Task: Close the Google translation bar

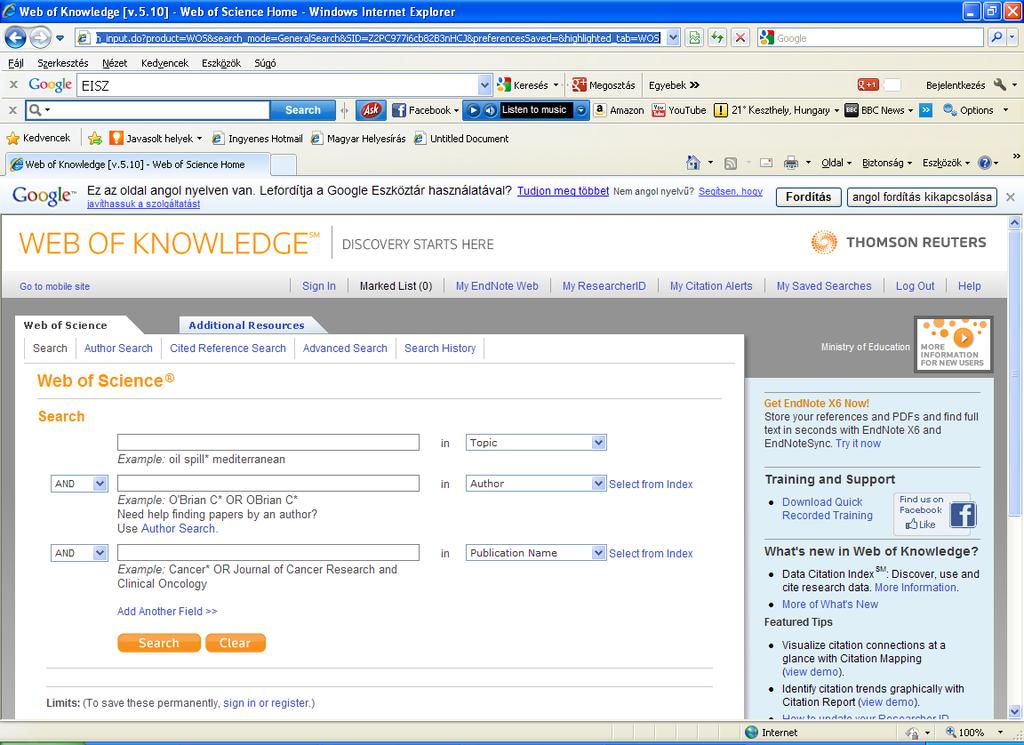Action: [x=1010, y=197]
